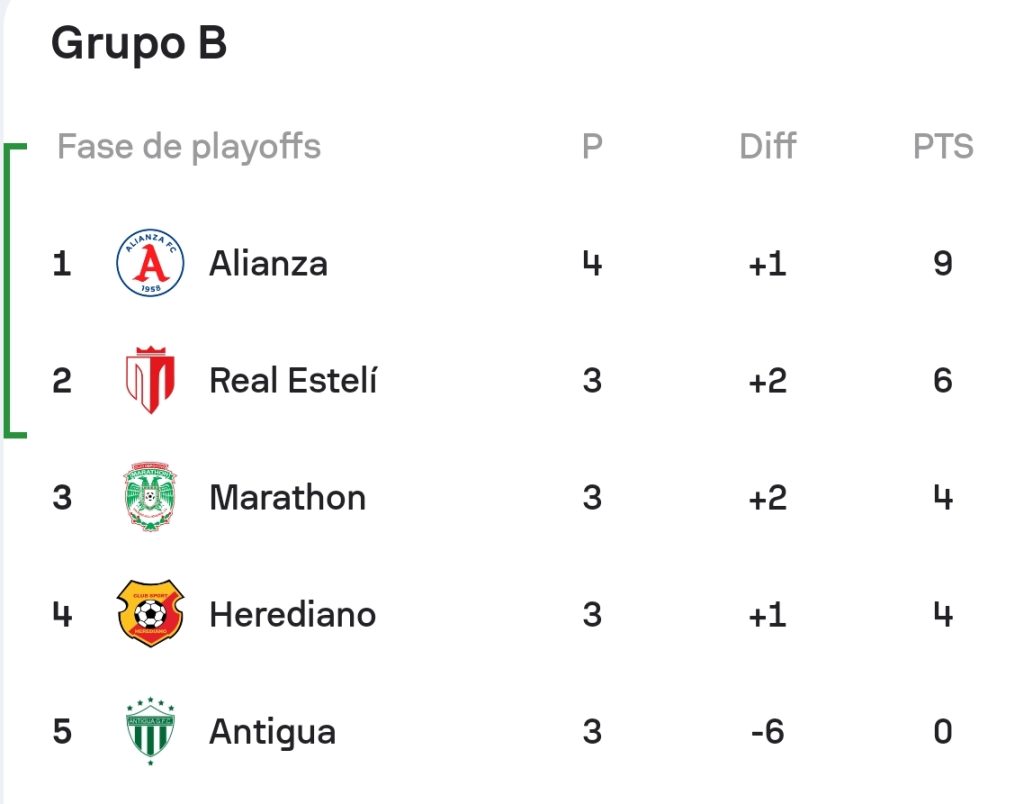This screenshot has width=1024, height=804.
Task: Open the Antigua team name
Action: click(272, 732)
